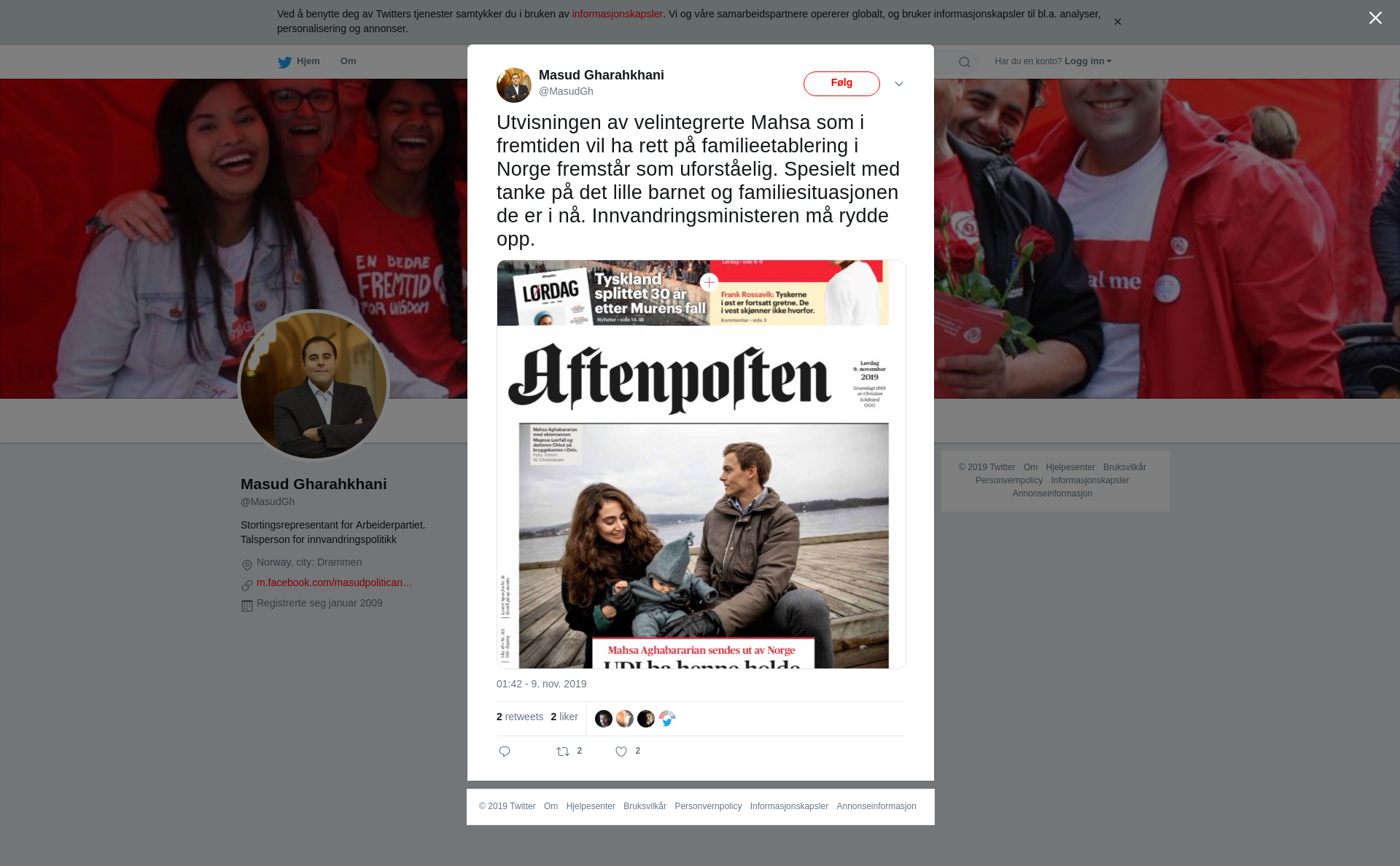Like the tweet with heart icon
This screenshot has height=866, width=1400.
[621, 752]
